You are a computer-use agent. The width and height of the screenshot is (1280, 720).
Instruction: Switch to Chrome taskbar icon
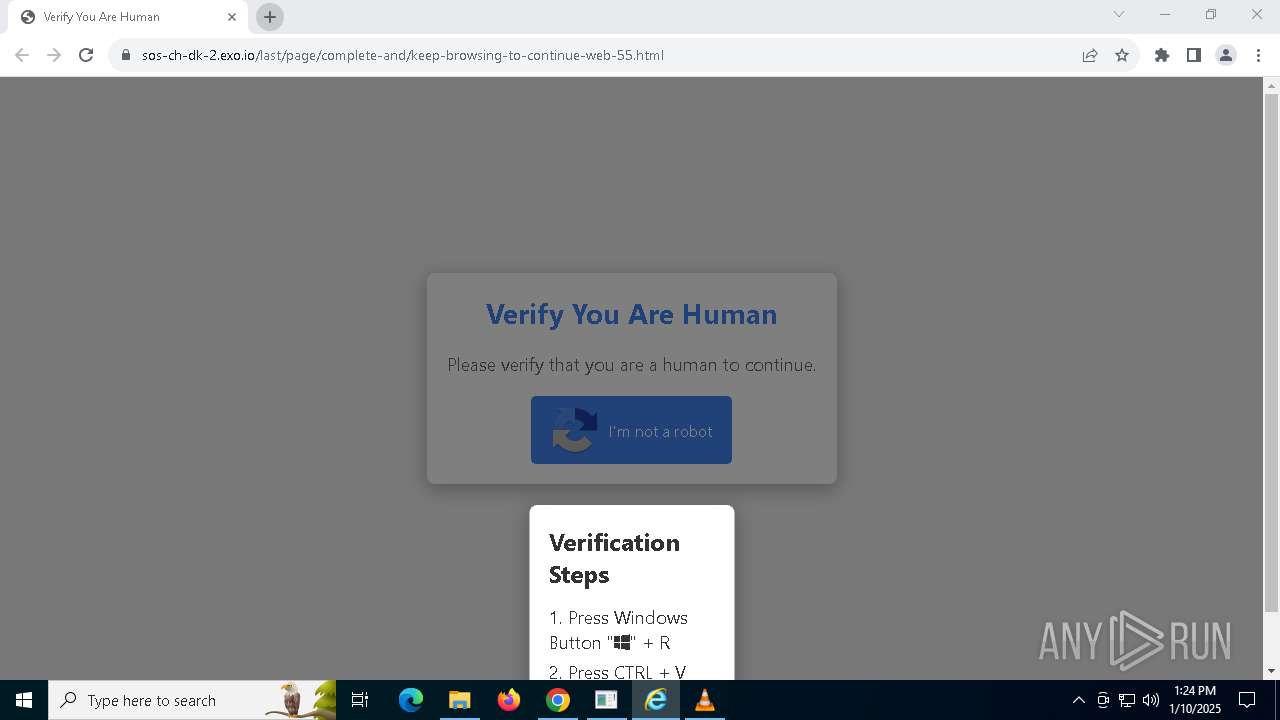558,700
